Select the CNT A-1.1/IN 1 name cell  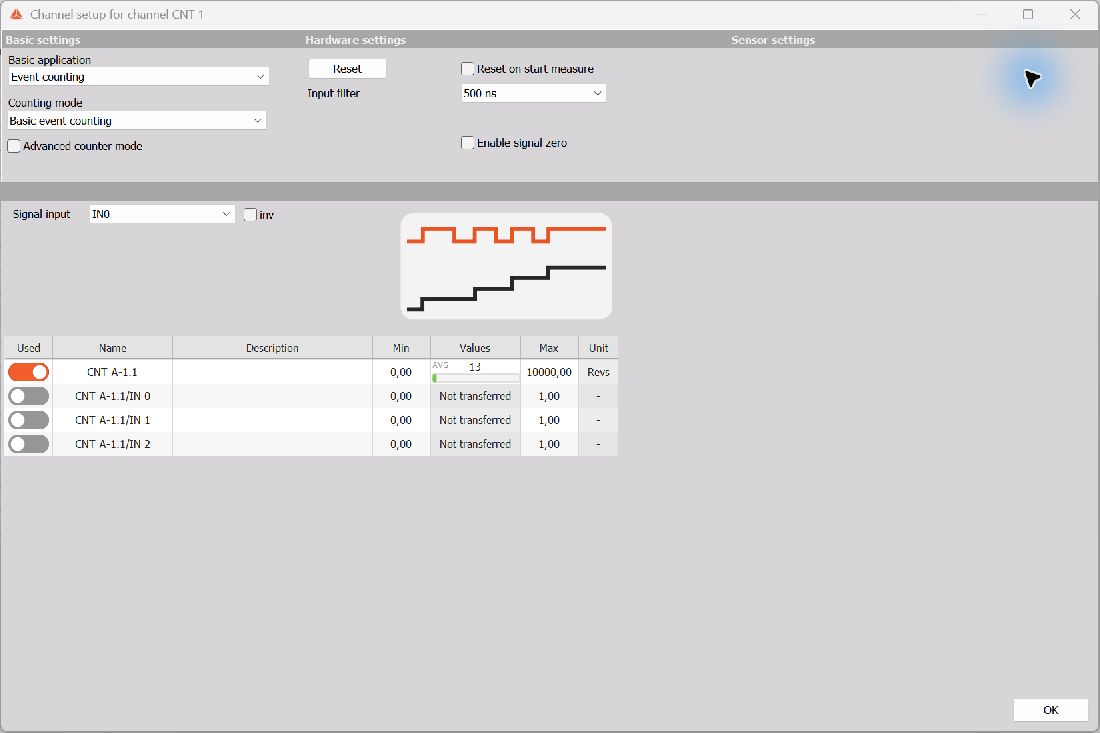pyautogui.click(x=112, y=420)
